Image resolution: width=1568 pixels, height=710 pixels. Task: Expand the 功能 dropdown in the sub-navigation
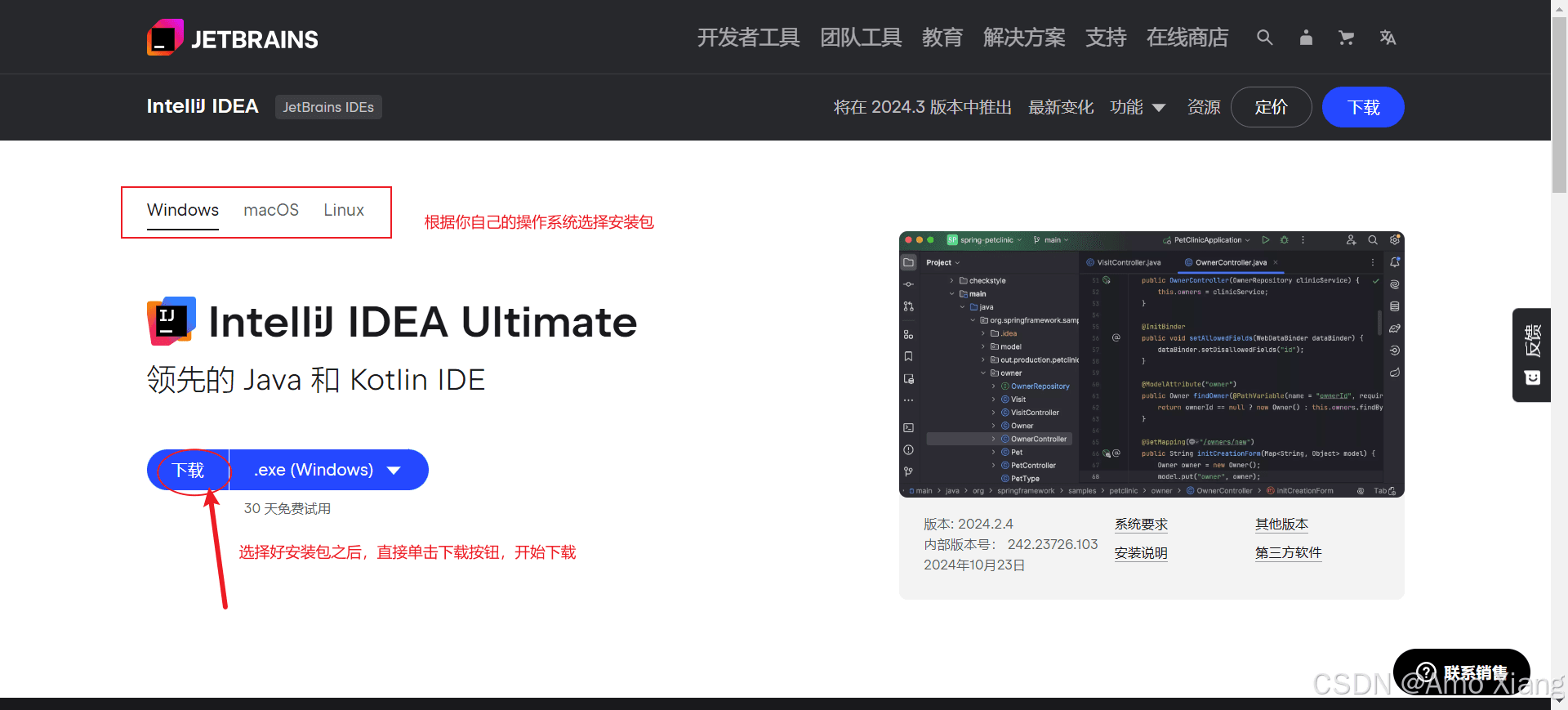(1138, 107)
